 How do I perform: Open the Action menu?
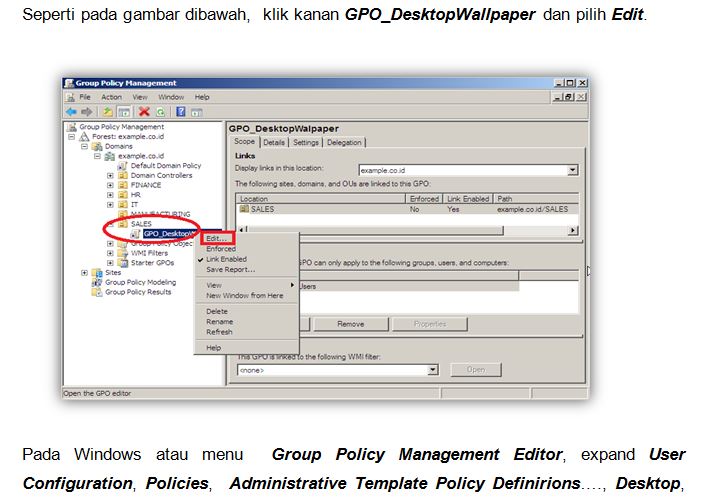(111, 97)
